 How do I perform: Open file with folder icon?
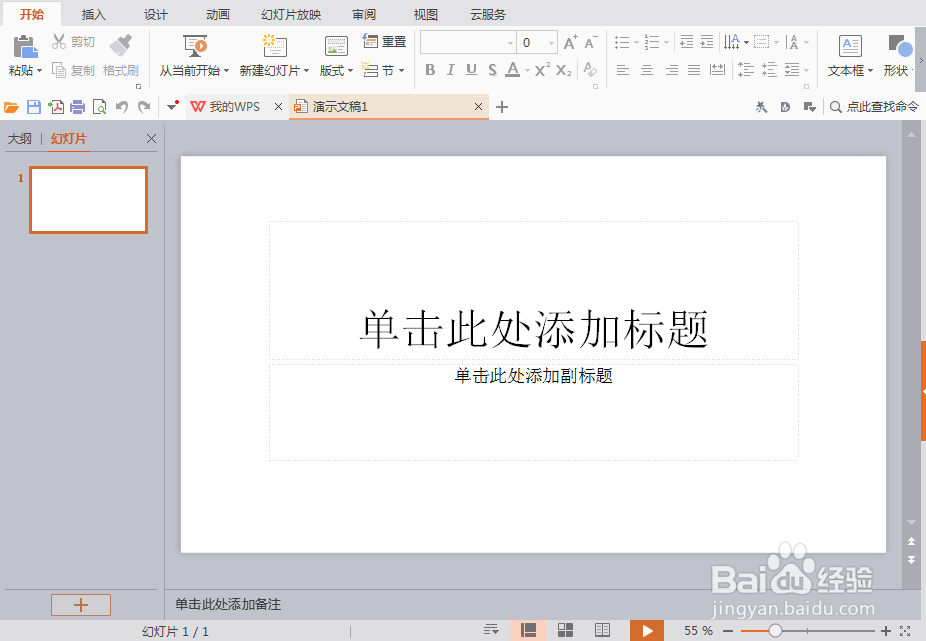coord(11,107)
